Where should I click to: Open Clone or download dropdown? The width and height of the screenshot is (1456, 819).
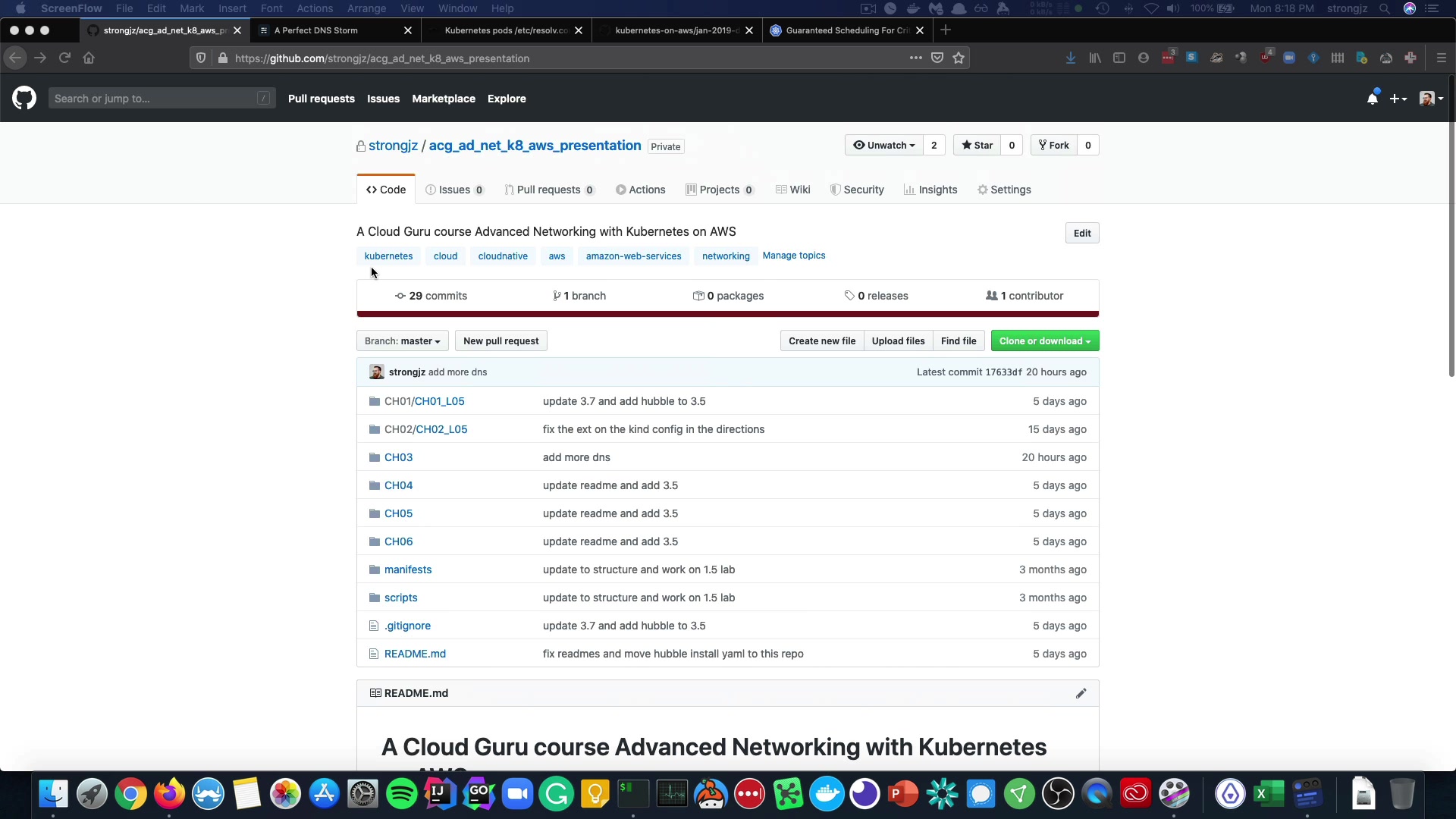tap(1044, 341)
